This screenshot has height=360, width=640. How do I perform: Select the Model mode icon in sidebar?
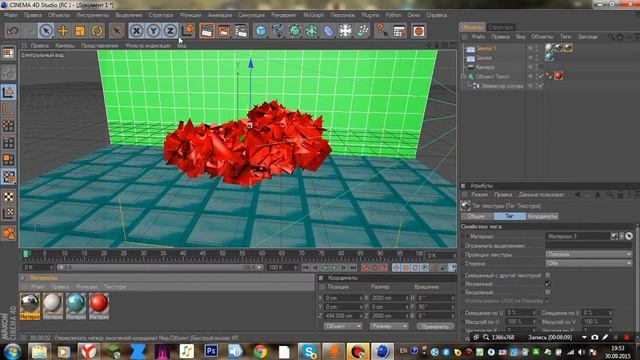[8, 92]
